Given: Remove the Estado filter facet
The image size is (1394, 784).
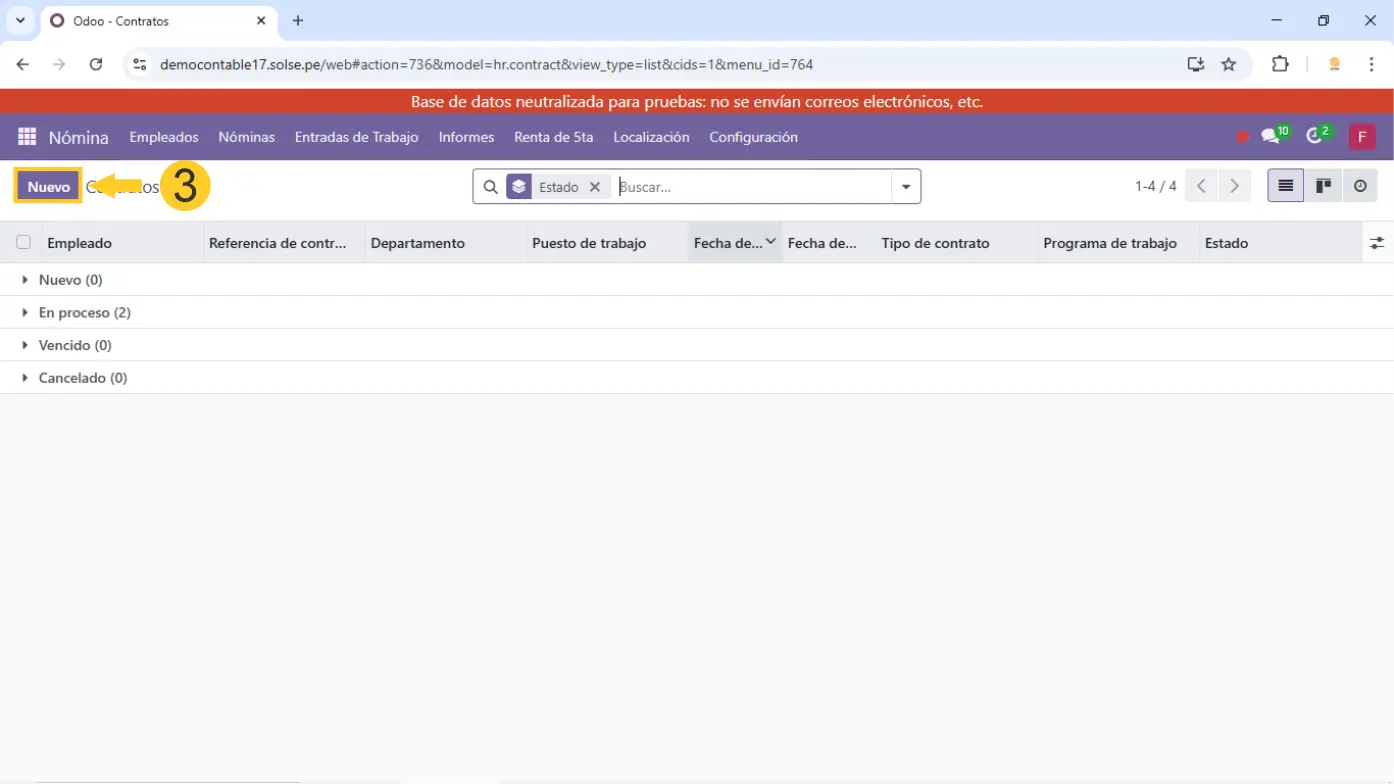Looking at the screenshot, I should click(595, 187).
